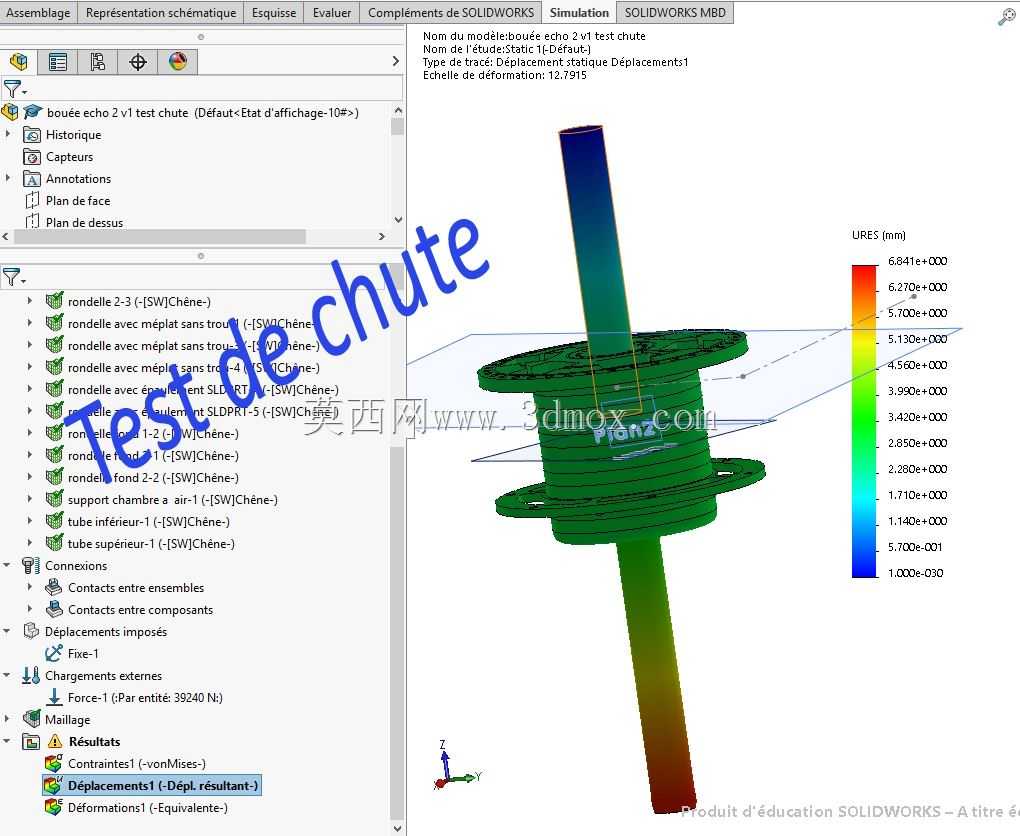Image resolution: width=1020 pixels, height=836 pixels.
Task: Open the SOLIDWORKS MBD tab
Action: coord(675,12)
